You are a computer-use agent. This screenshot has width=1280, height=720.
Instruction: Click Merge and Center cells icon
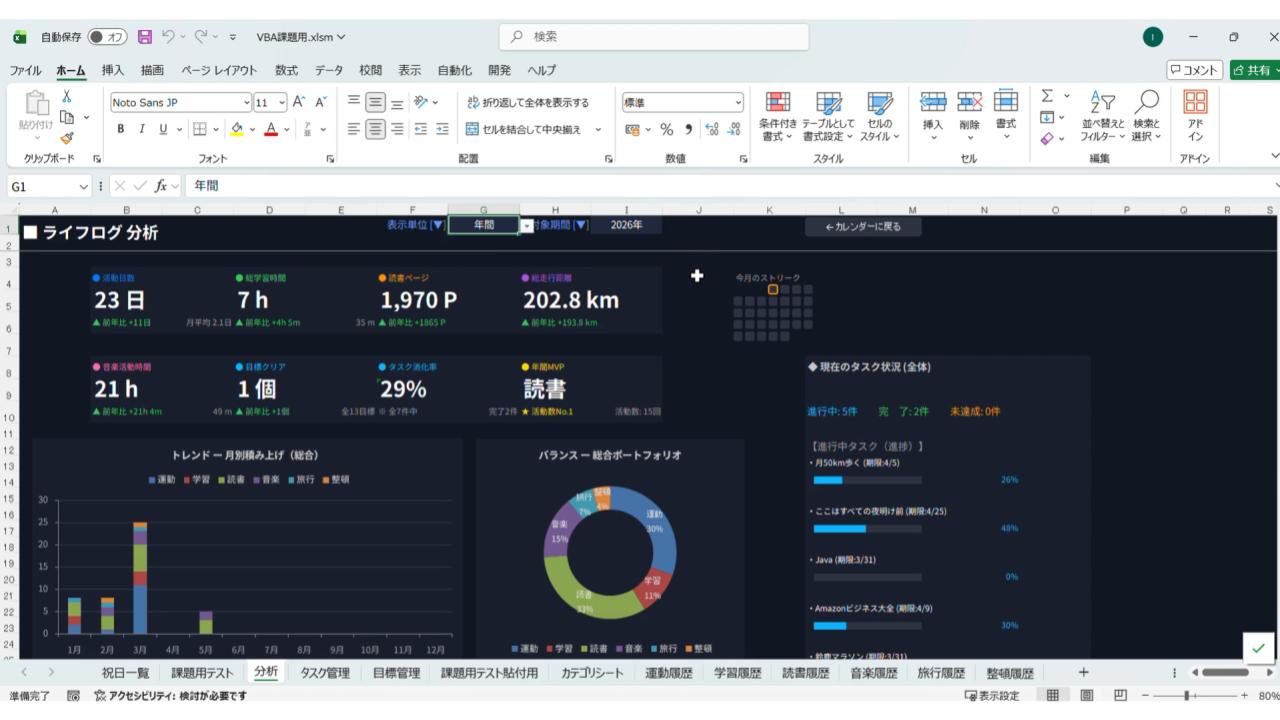528,129
